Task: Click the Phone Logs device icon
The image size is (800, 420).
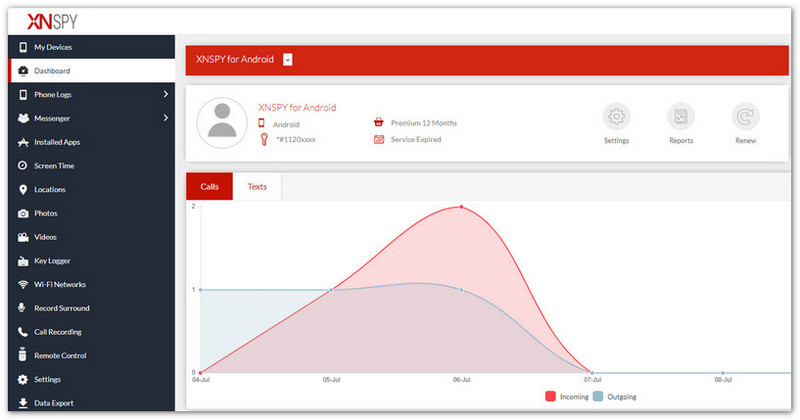Action: (x=23, y=94)
